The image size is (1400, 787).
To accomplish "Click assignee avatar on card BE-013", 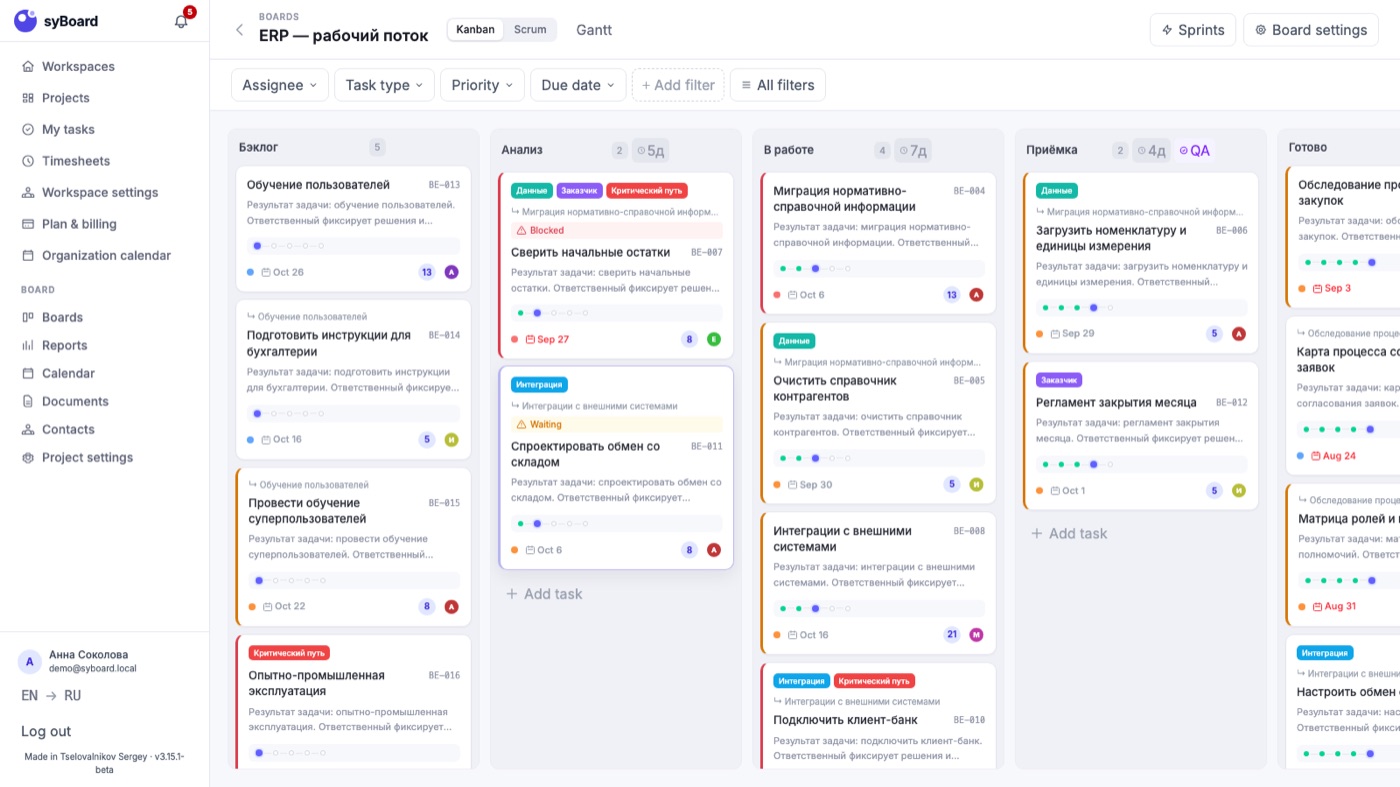I will click(451, 272).
